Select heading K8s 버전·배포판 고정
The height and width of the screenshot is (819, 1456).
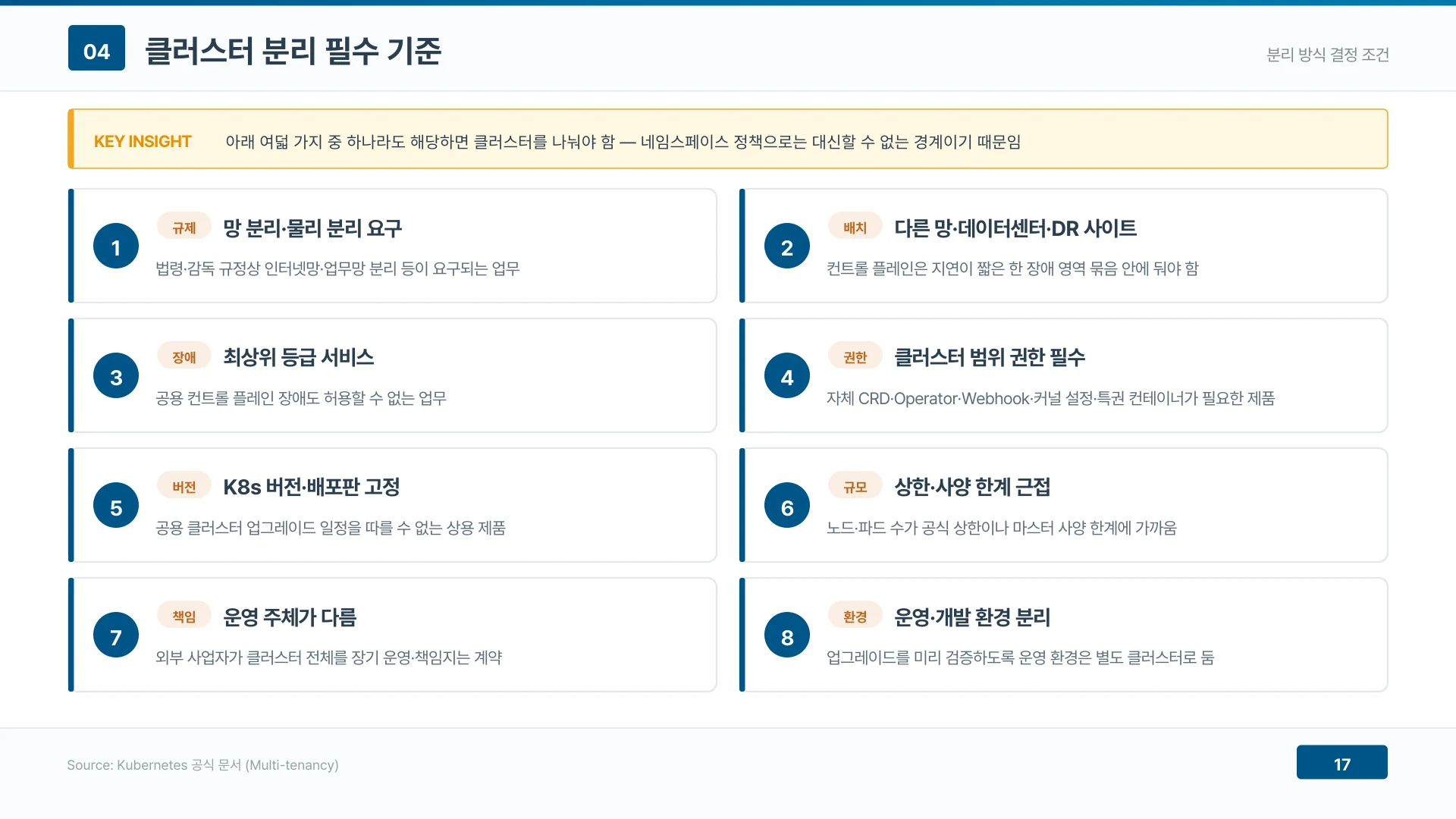tap(312, 487)
